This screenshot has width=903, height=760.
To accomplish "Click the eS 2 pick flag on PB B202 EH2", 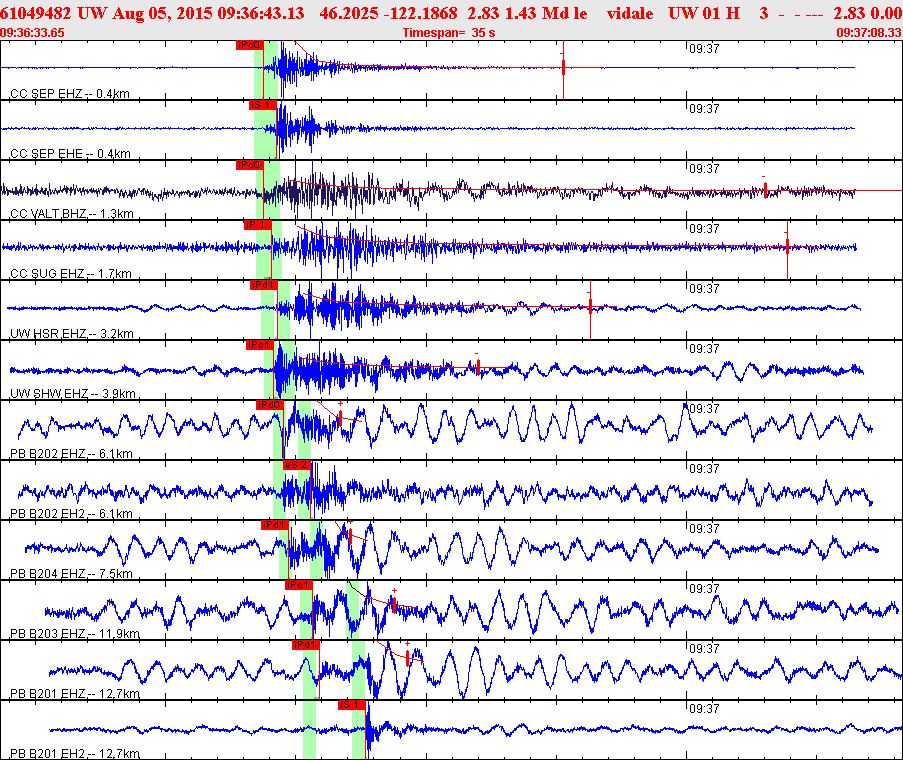I will [296, 465].
